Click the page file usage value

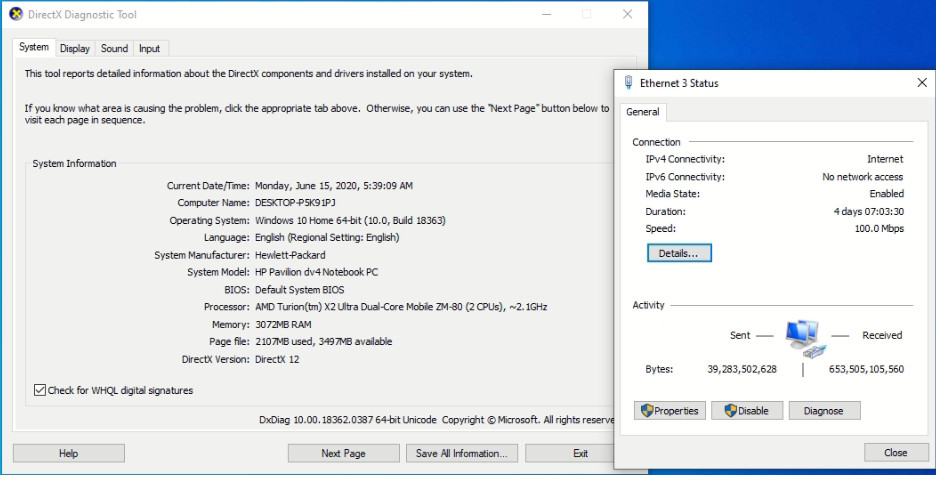coord(324,342)
